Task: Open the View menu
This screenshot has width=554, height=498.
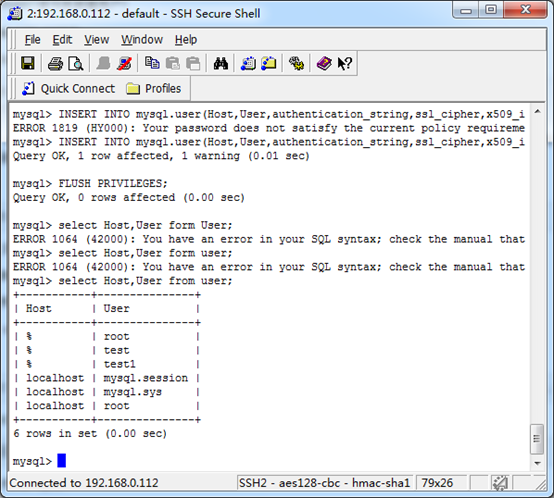Action: pos(96,40)
